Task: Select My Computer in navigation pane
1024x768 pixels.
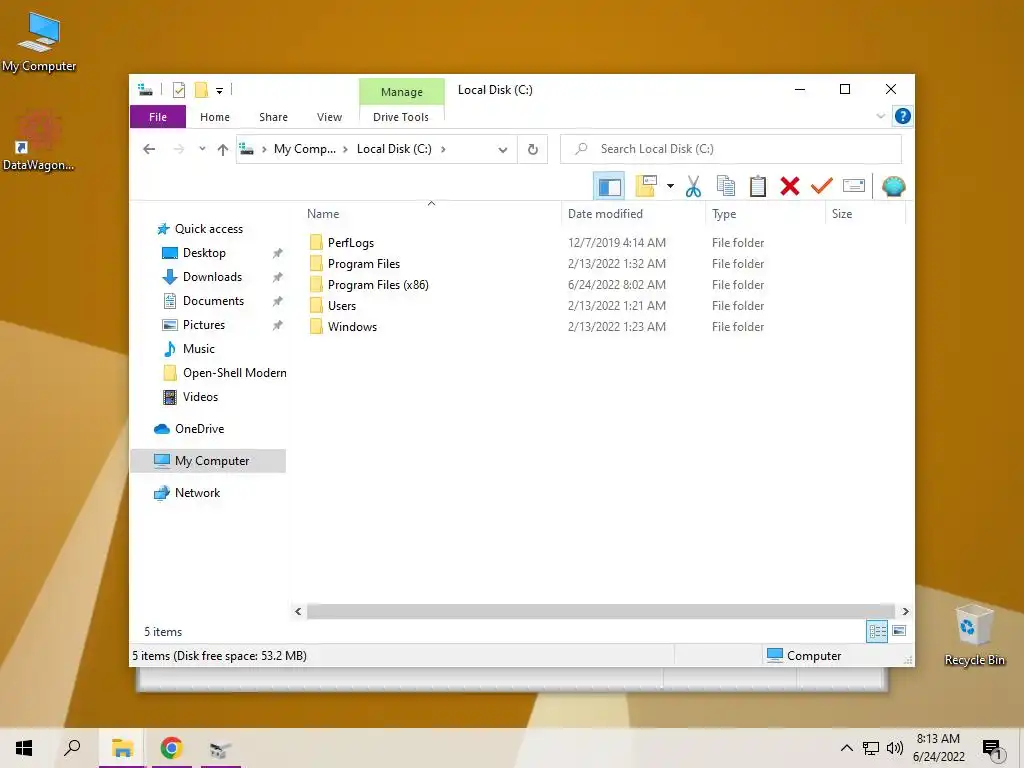Action: [x=208, y=461]
